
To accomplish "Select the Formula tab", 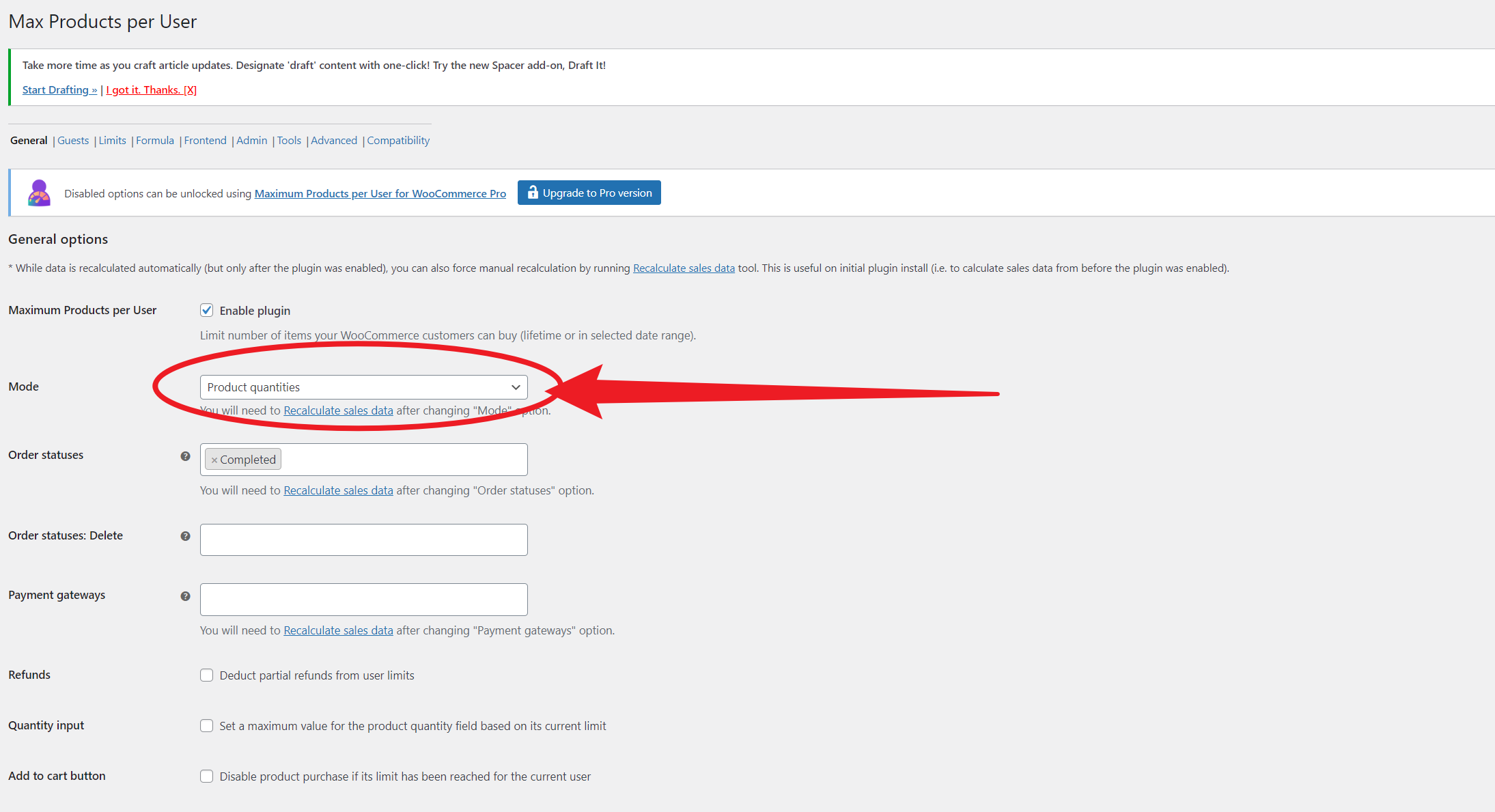I will point(154,140).
